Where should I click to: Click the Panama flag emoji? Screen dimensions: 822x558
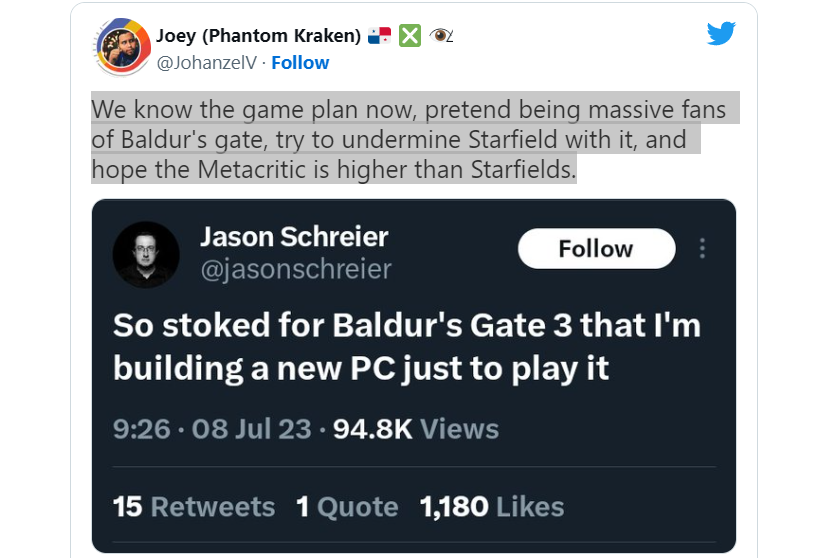click(x=380, y=35)
